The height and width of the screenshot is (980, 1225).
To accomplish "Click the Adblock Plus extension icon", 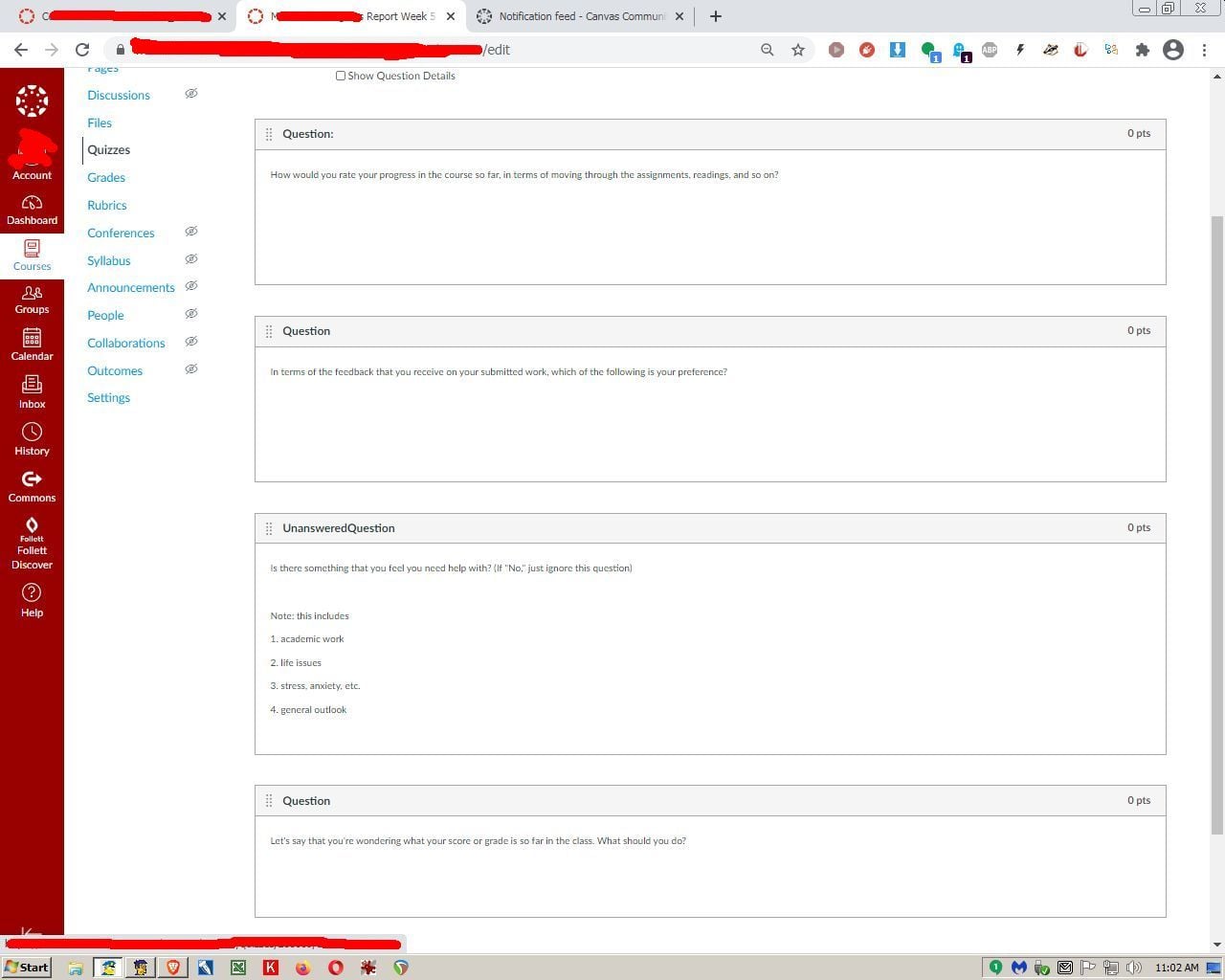I will [x=990, y=49].
